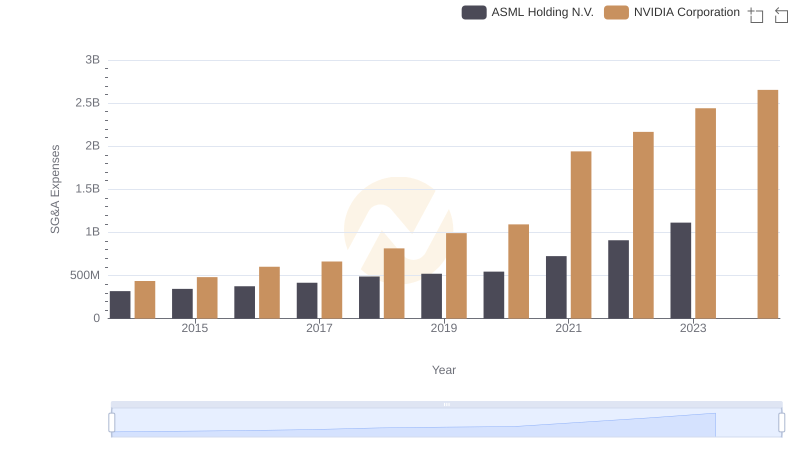Viewport: 800px width, 461px height.
Task: Click the data zoom preview area
Action: point(446,423)
